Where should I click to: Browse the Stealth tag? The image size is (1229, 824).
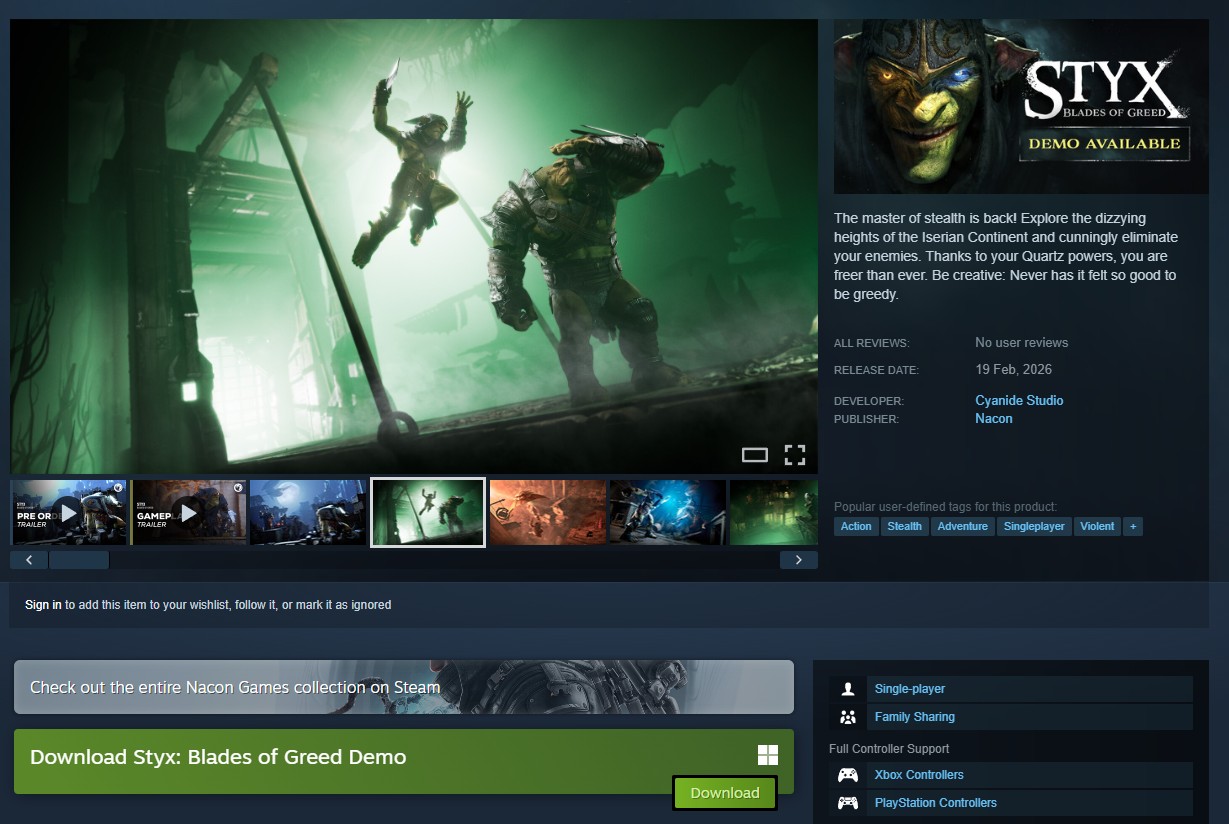(x=905, y=526)
